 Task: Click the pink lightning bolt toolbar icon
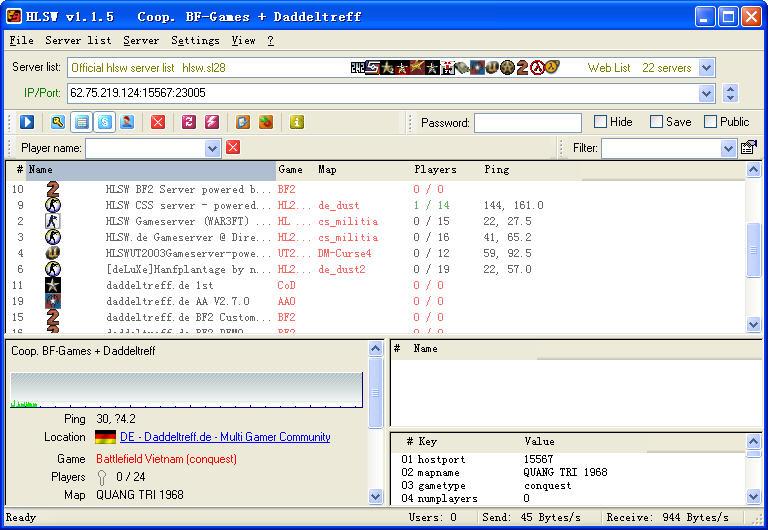tap(212, 122)
